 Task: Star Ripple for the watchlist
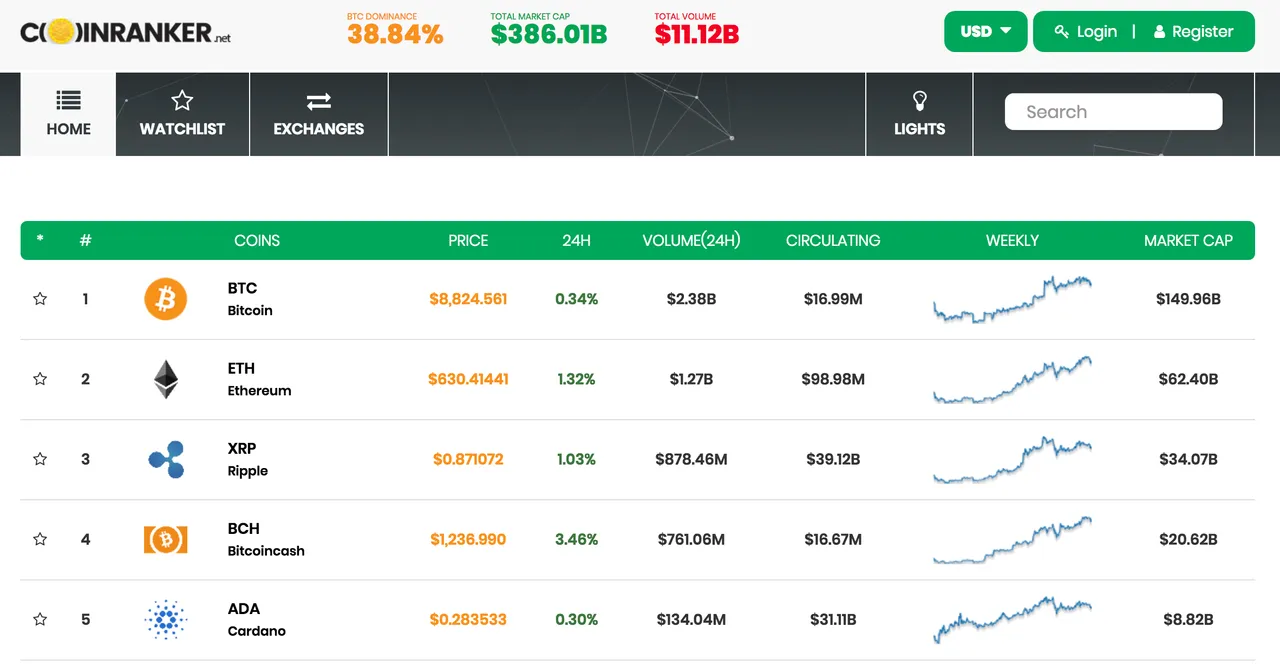(x=40, y=459)
